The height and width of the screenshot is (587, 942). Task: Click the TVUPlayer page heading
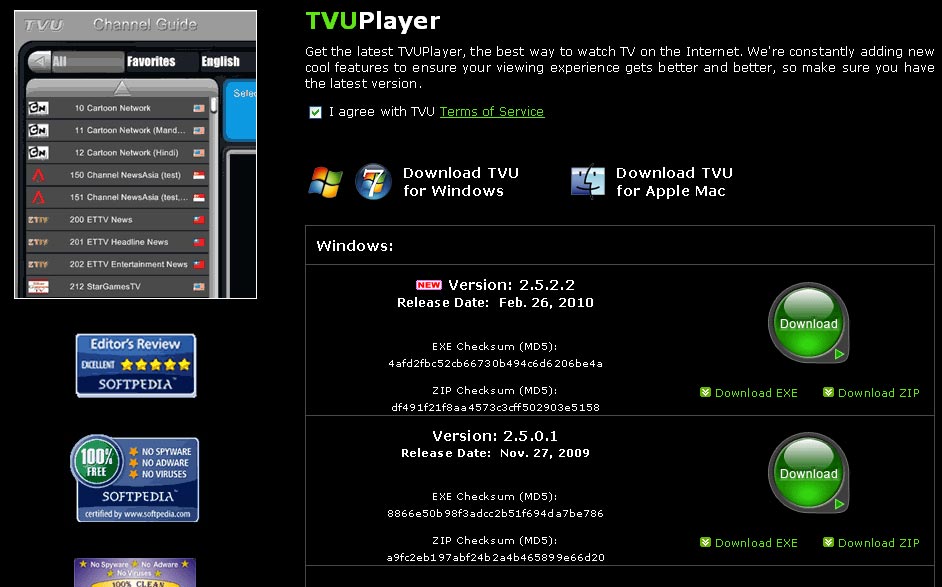(x=372, y=20)
